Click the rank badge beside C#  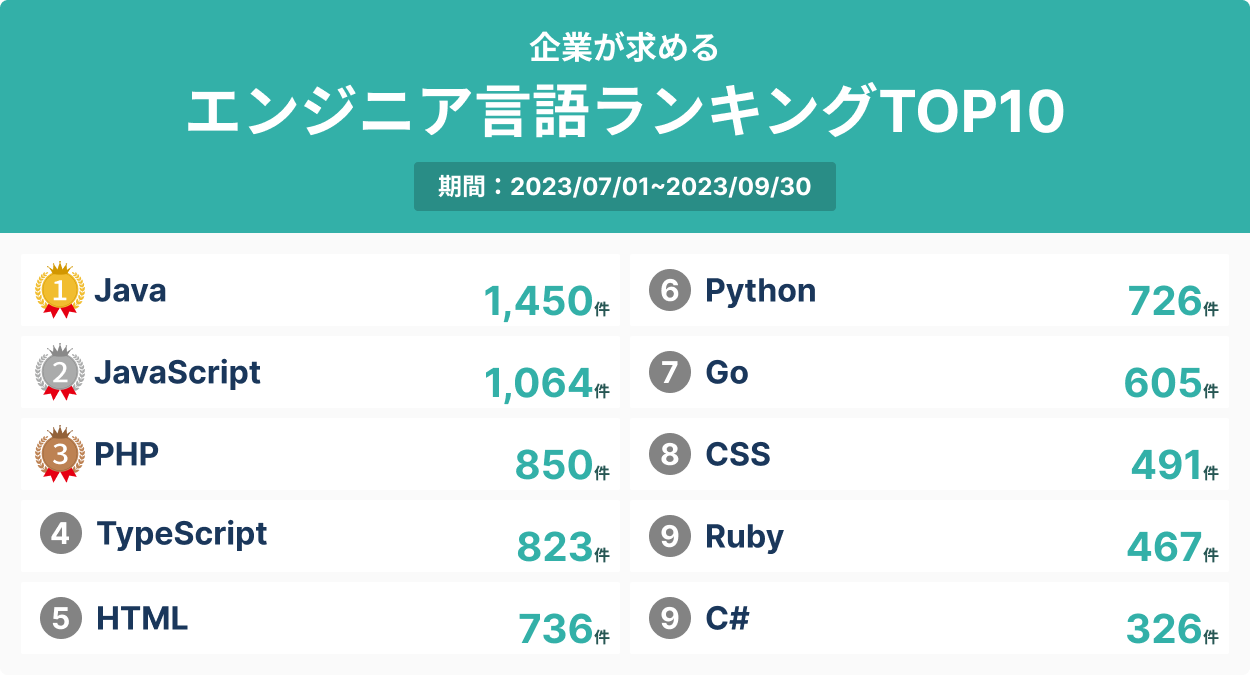[670, 619]
